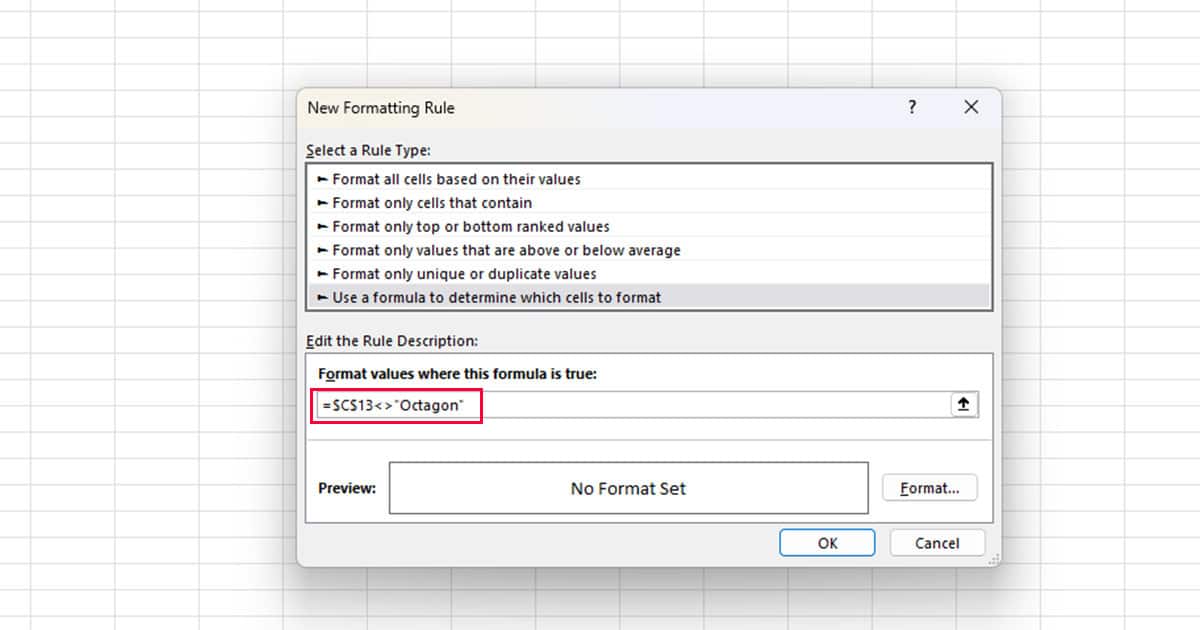Select Use a formula to determine cells rule
The height and width of the screenshot is (630, 1200).
coord(496,297)
